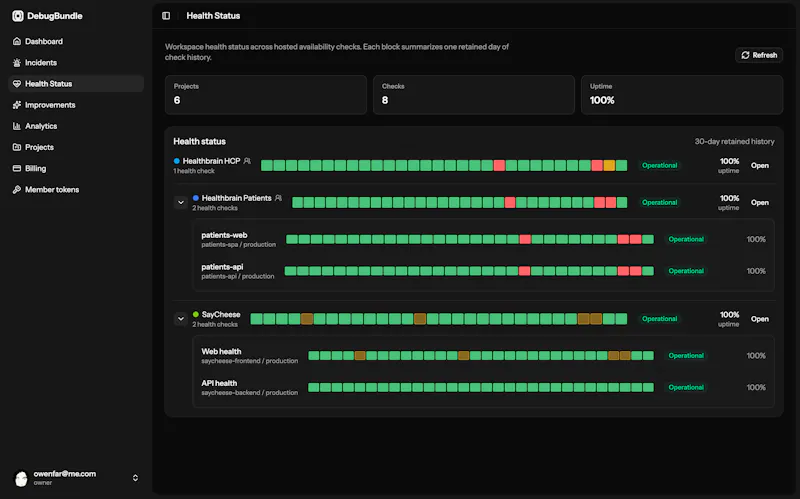Click the DebugBundle logo icon
The width and height of the screenshot is (800, 499).
click(18, 16)
